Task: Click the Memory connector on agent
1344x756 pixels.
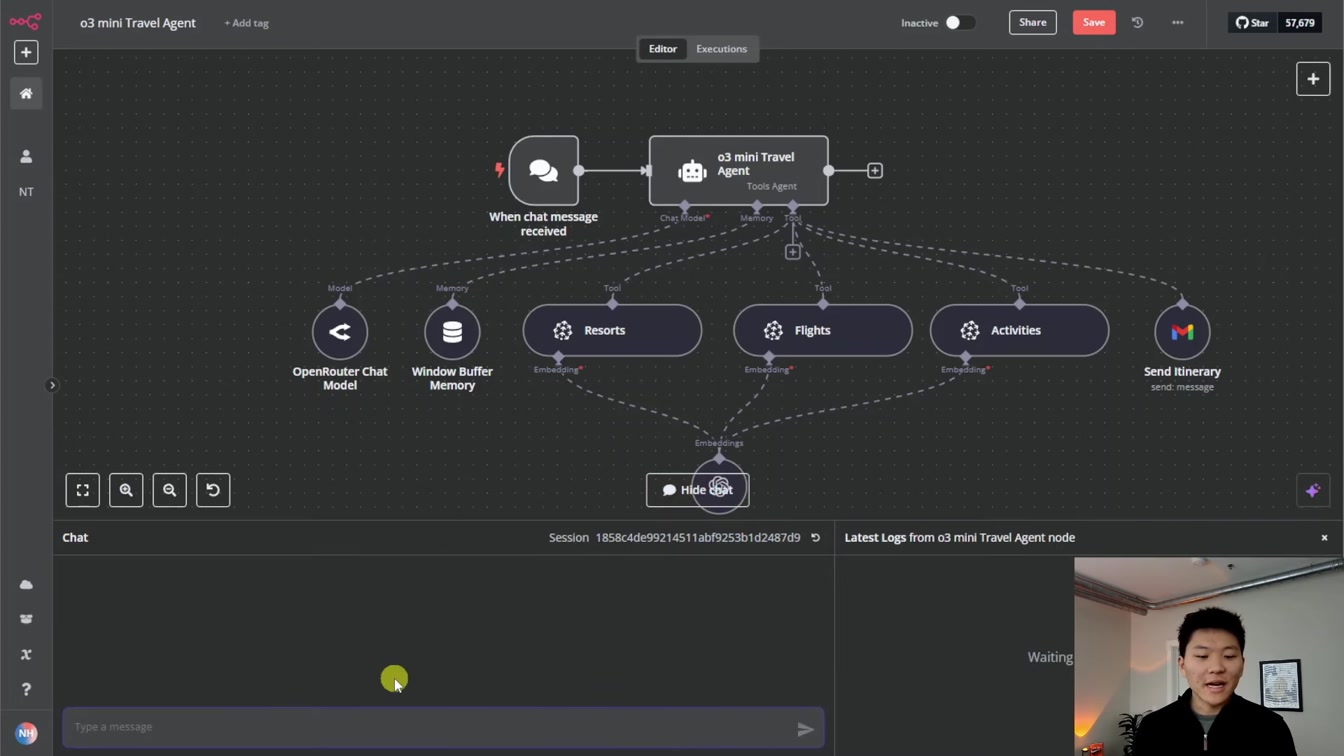Action: [x=757, y=206]
